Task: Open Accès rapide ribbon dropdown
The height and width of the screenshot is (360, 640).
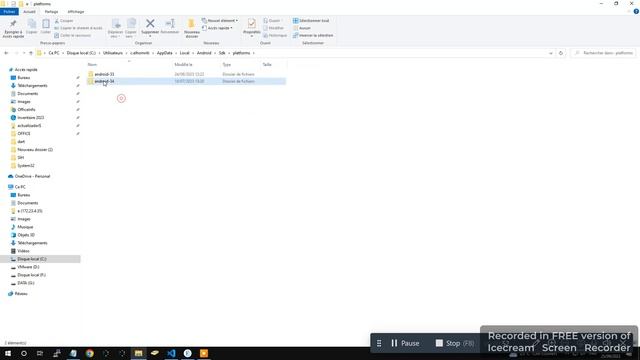Action: click(217, 28)
